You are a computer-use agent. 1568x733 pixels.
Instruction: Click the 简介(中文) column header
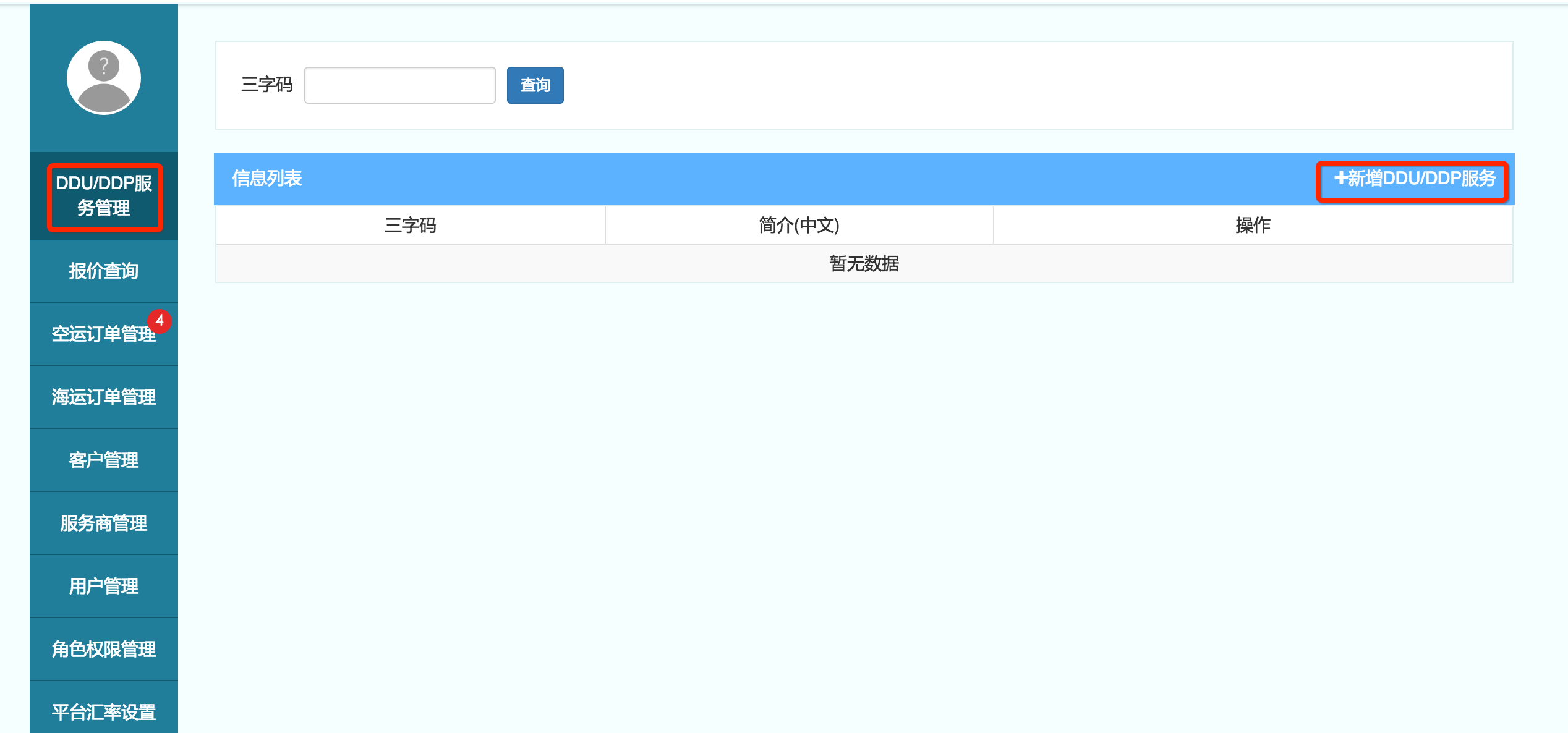click(x=799, y=225)
